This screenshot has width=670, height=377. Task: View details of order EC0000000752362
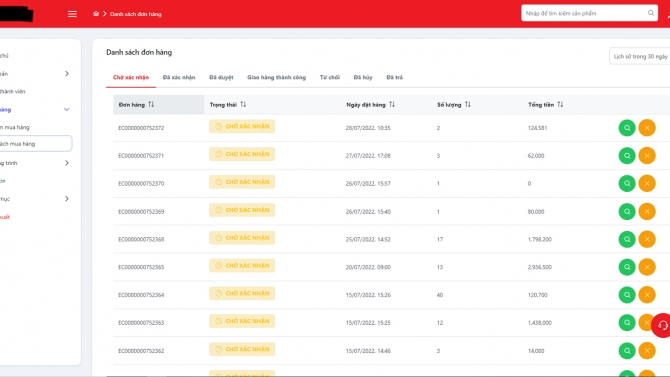[x=627, y=350]
